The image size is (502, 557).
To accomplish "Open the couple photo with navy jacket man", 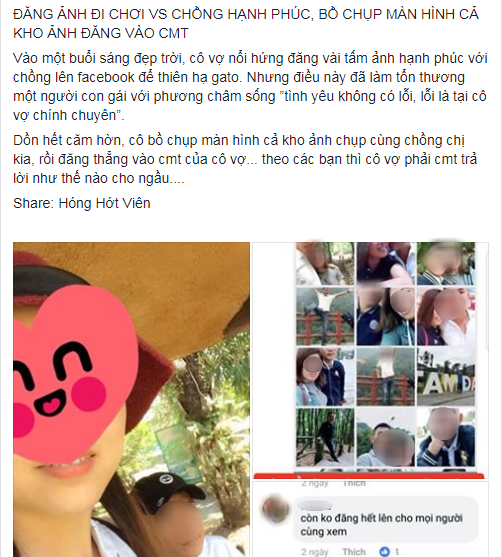I will 325,377.
